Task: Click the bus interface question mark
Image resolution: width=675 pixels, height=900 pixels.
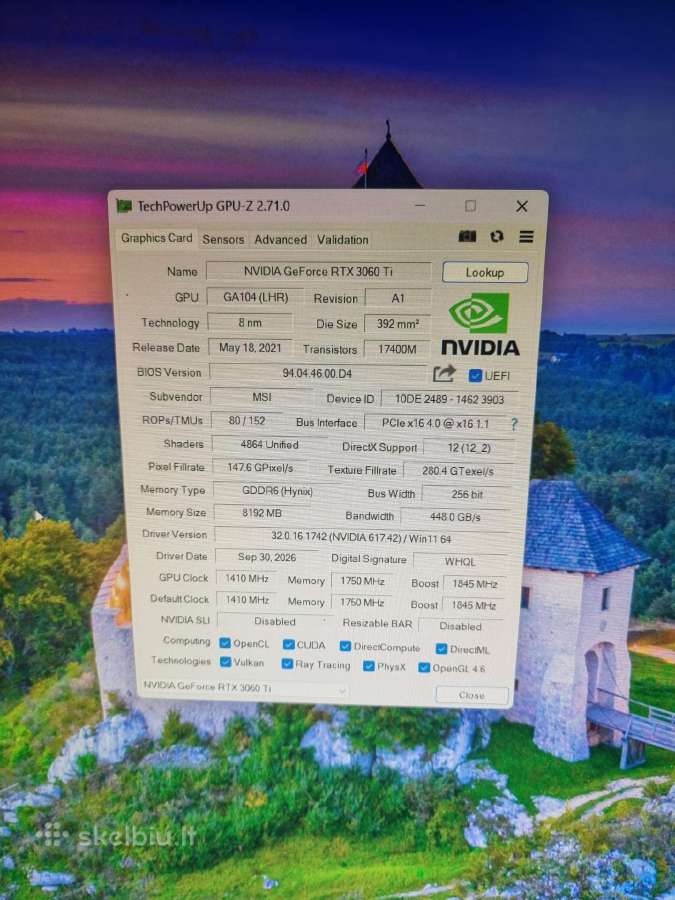Action: click(x=514, y=424)
